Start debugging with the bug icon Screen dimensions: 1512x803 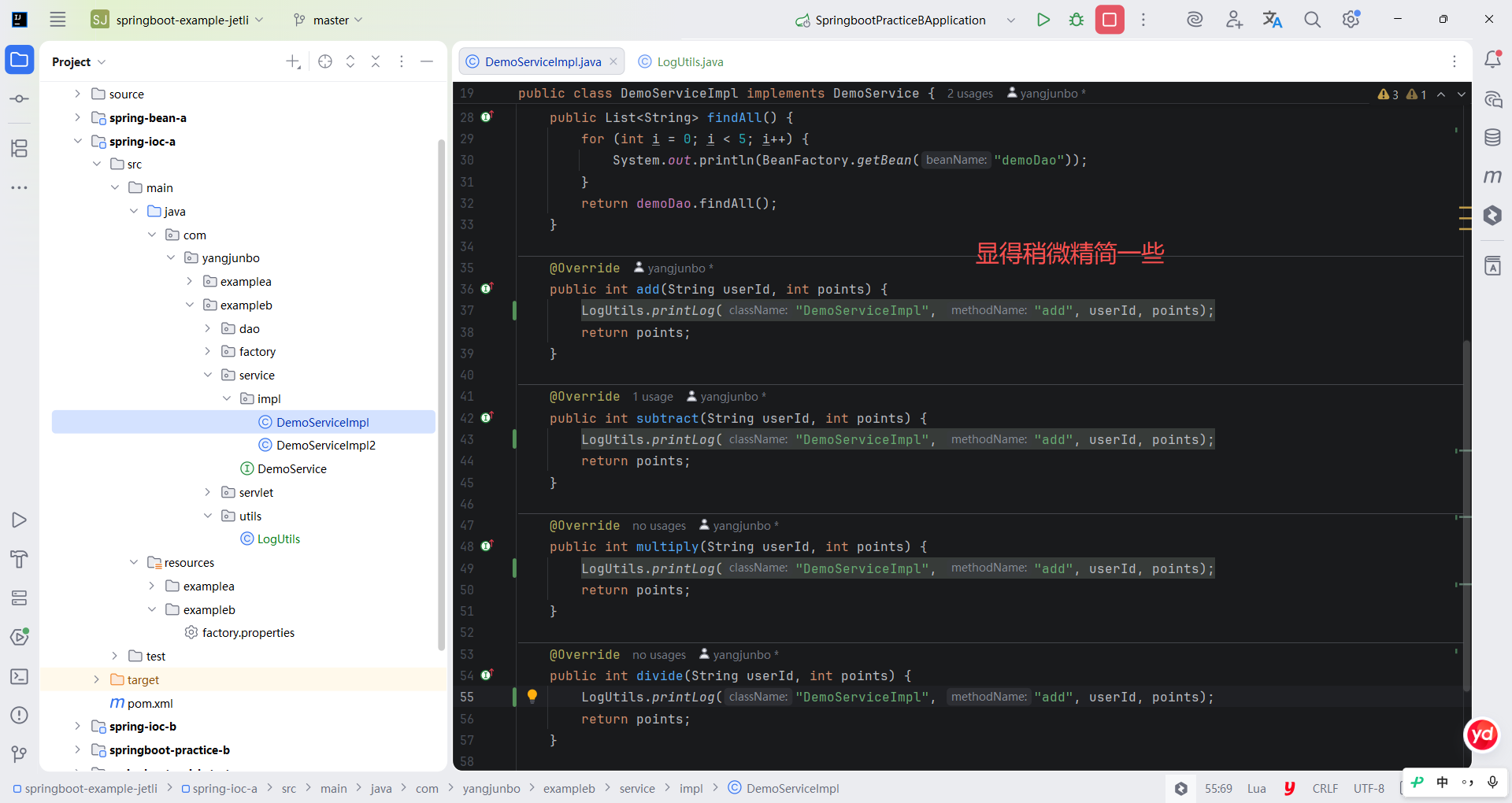1077,20
